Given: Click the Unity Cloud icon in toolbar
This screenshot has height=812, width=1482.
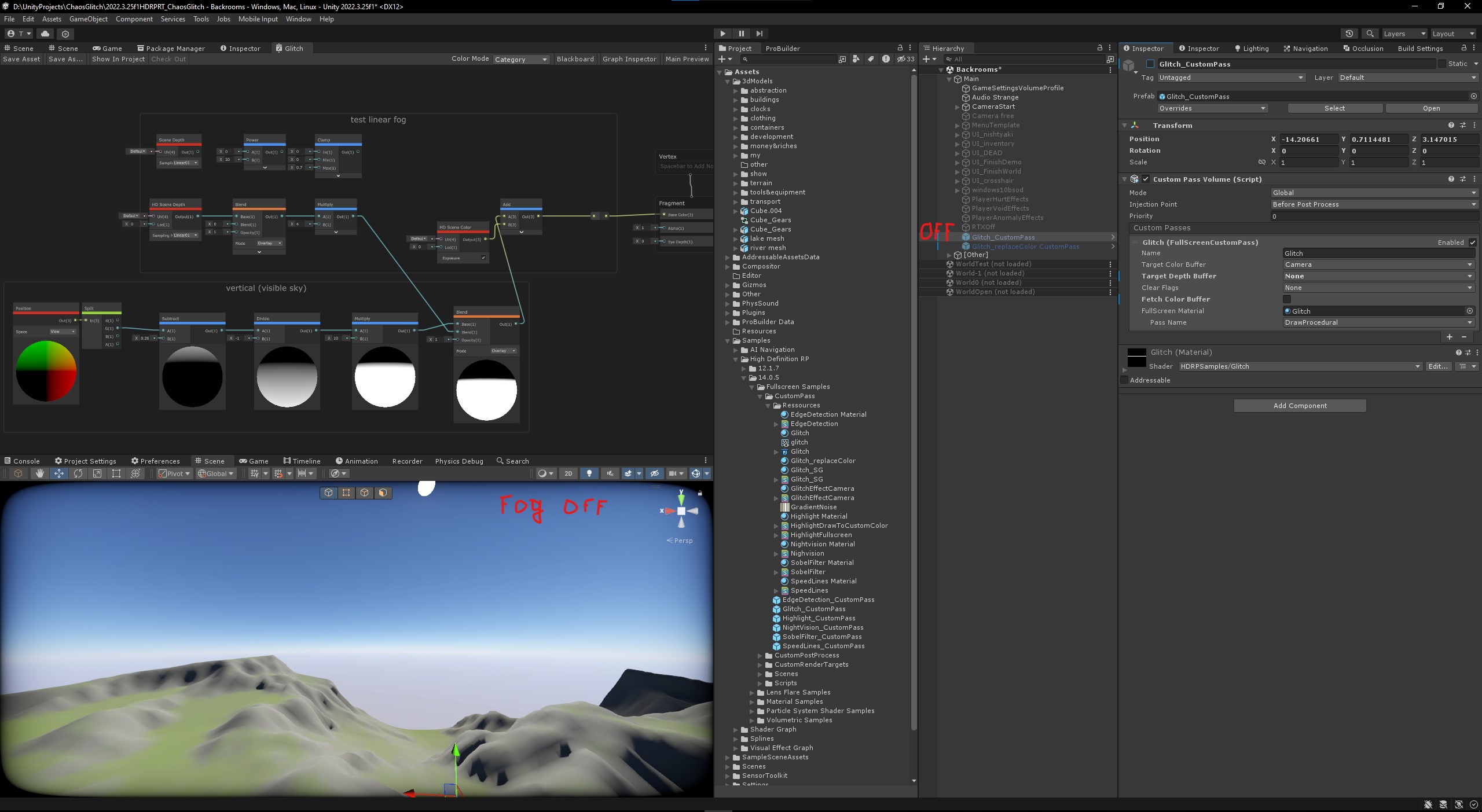Looking at the screenshot, I should [x=45, y=34].
